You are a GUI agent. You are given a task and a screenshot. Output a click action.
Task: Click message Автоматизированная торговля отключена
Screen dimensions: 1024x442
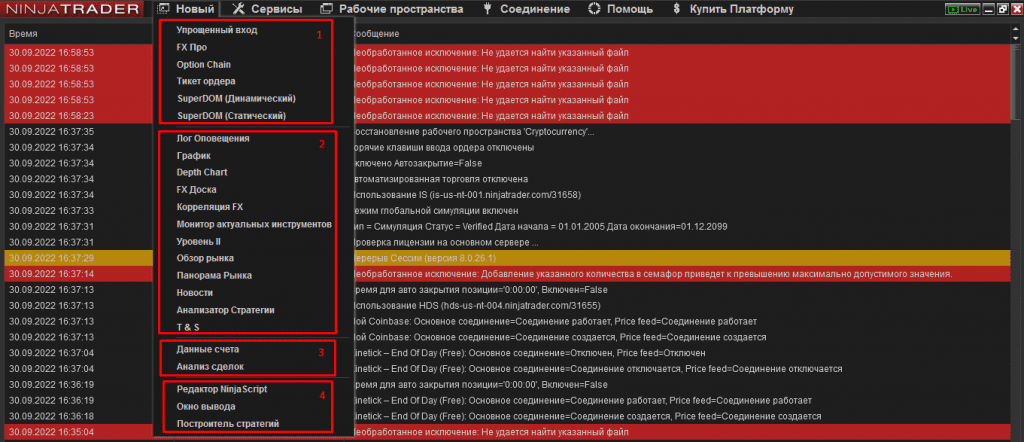tap(440, 180)
